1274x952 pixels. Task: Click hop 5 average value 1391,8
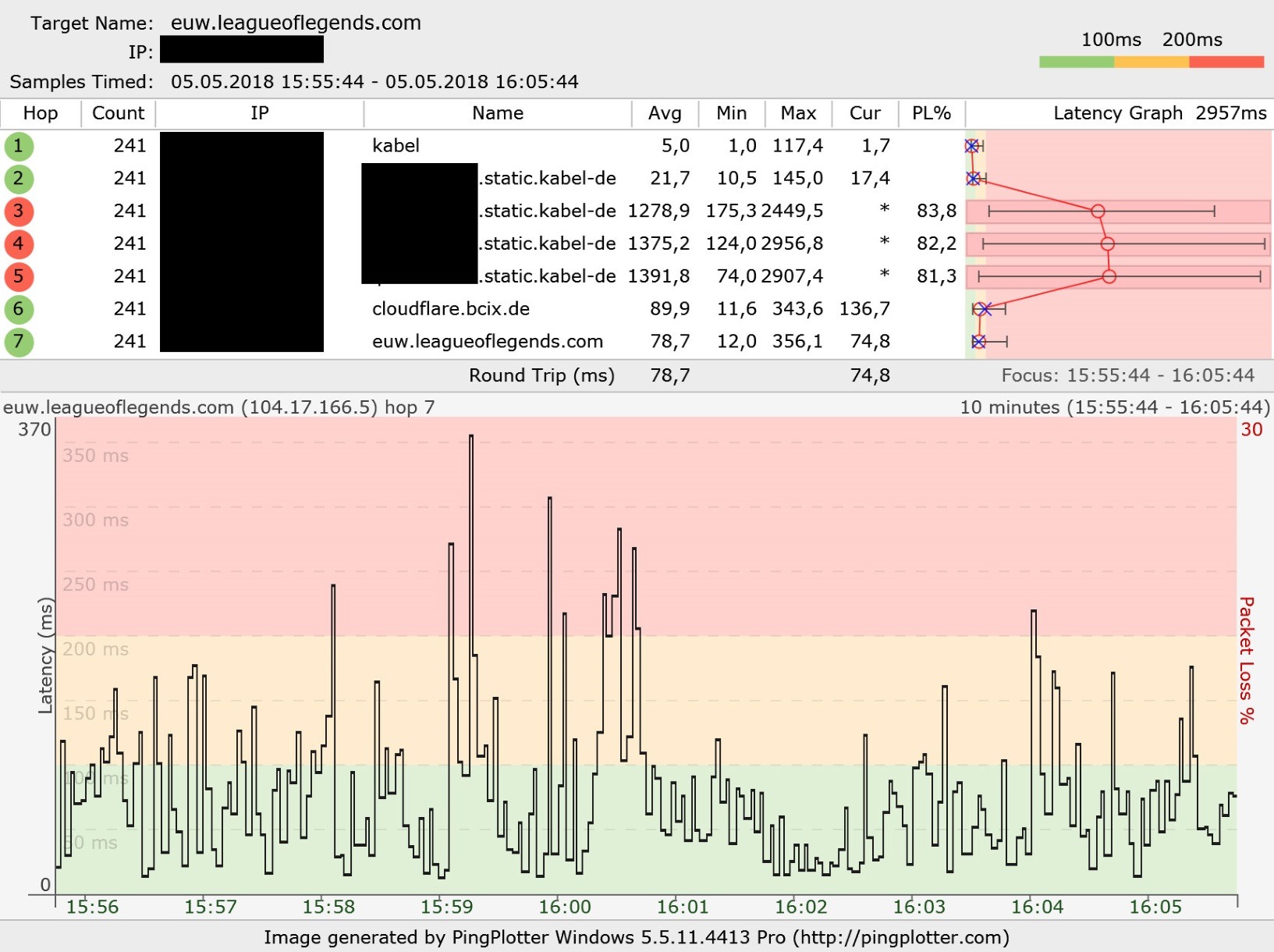point(658,276)
